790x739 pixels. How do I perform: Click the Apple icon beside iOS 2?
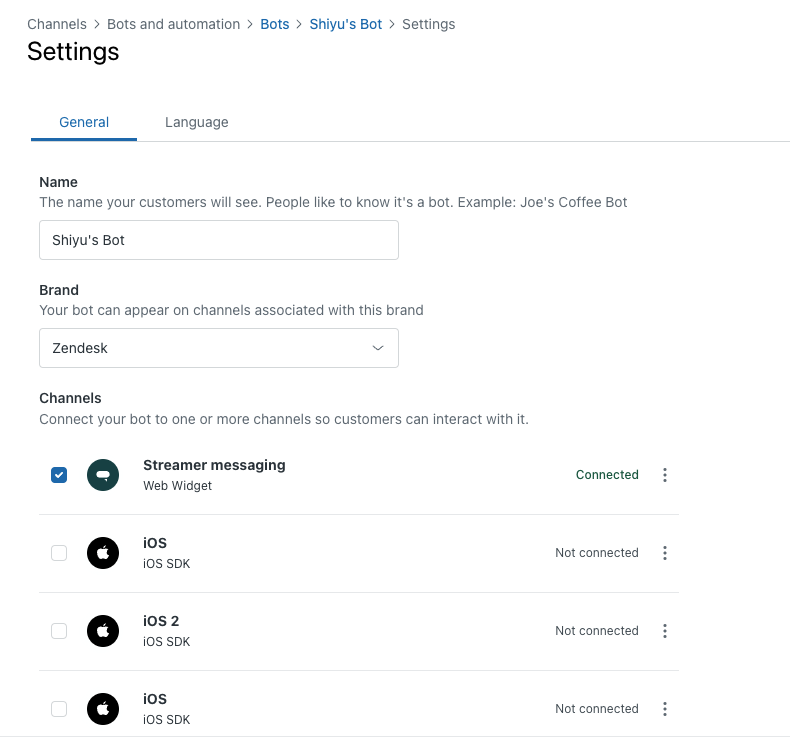pos(103,631)
